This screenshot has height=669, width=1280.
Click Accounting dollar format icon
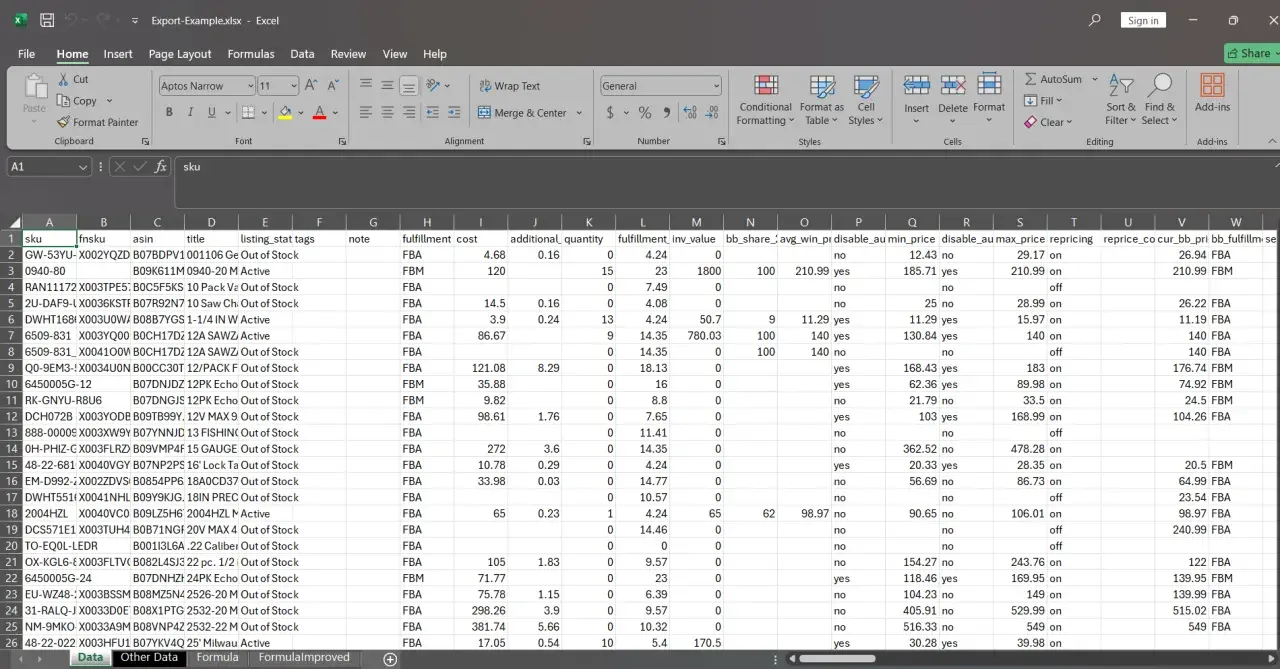click(x=610, y=113)
